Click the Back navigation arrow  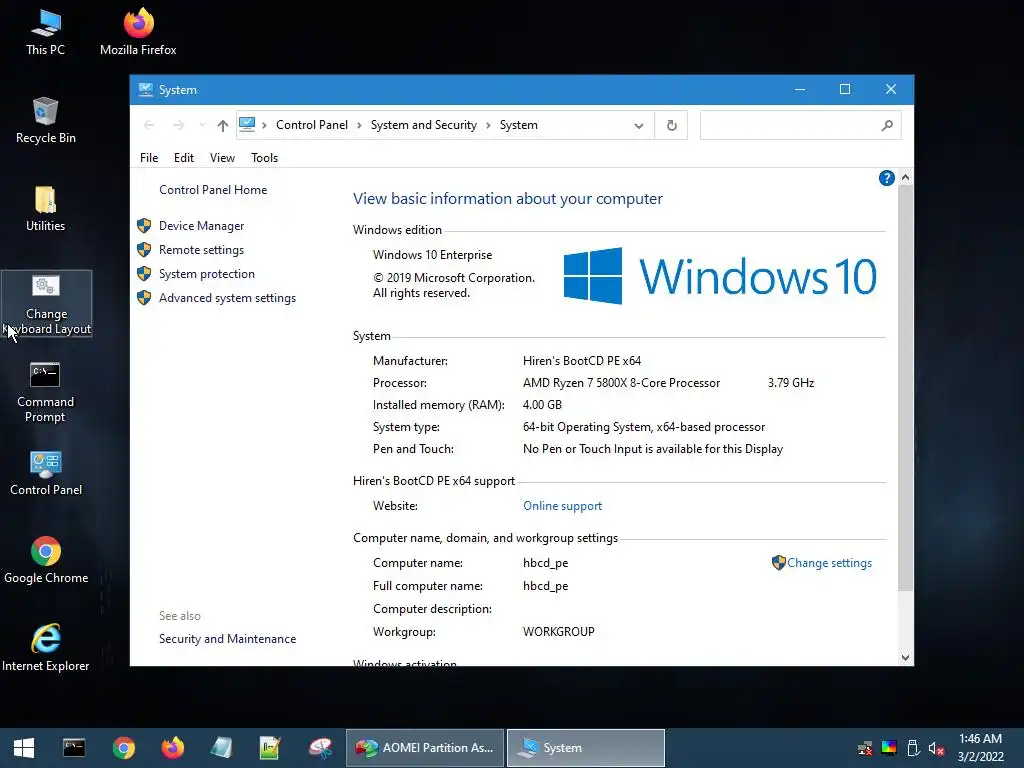tap(149, 125)
